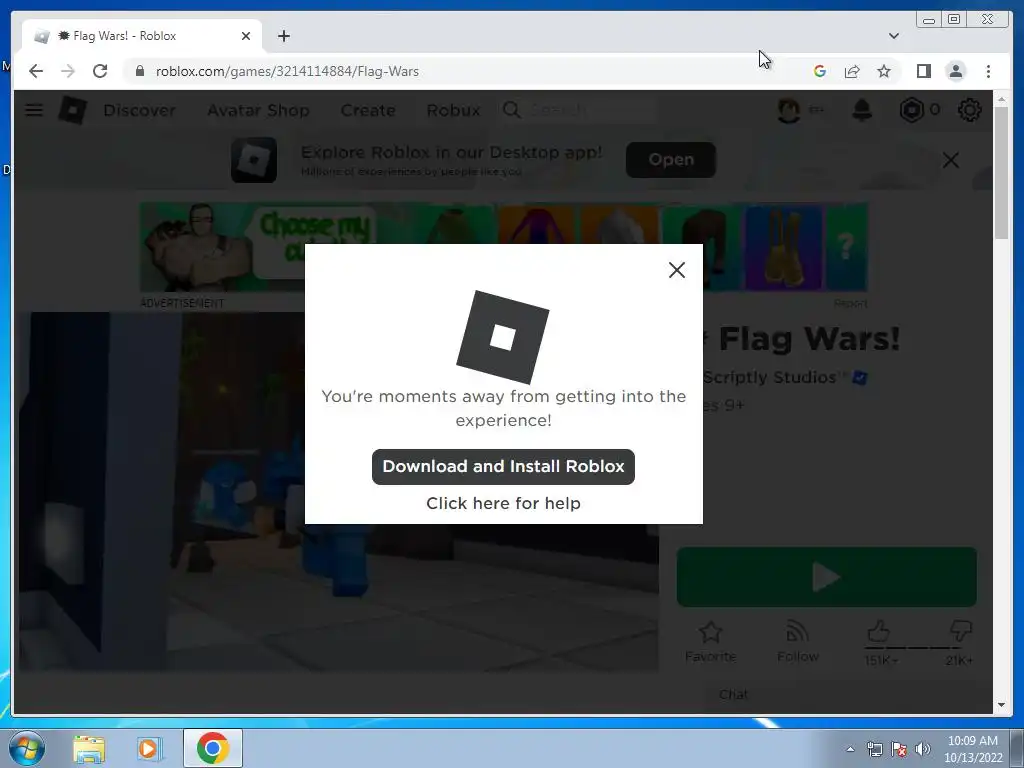Close the Flag Wars tab
Viewport: 1024px width, 768px height.
click(246, 36)
